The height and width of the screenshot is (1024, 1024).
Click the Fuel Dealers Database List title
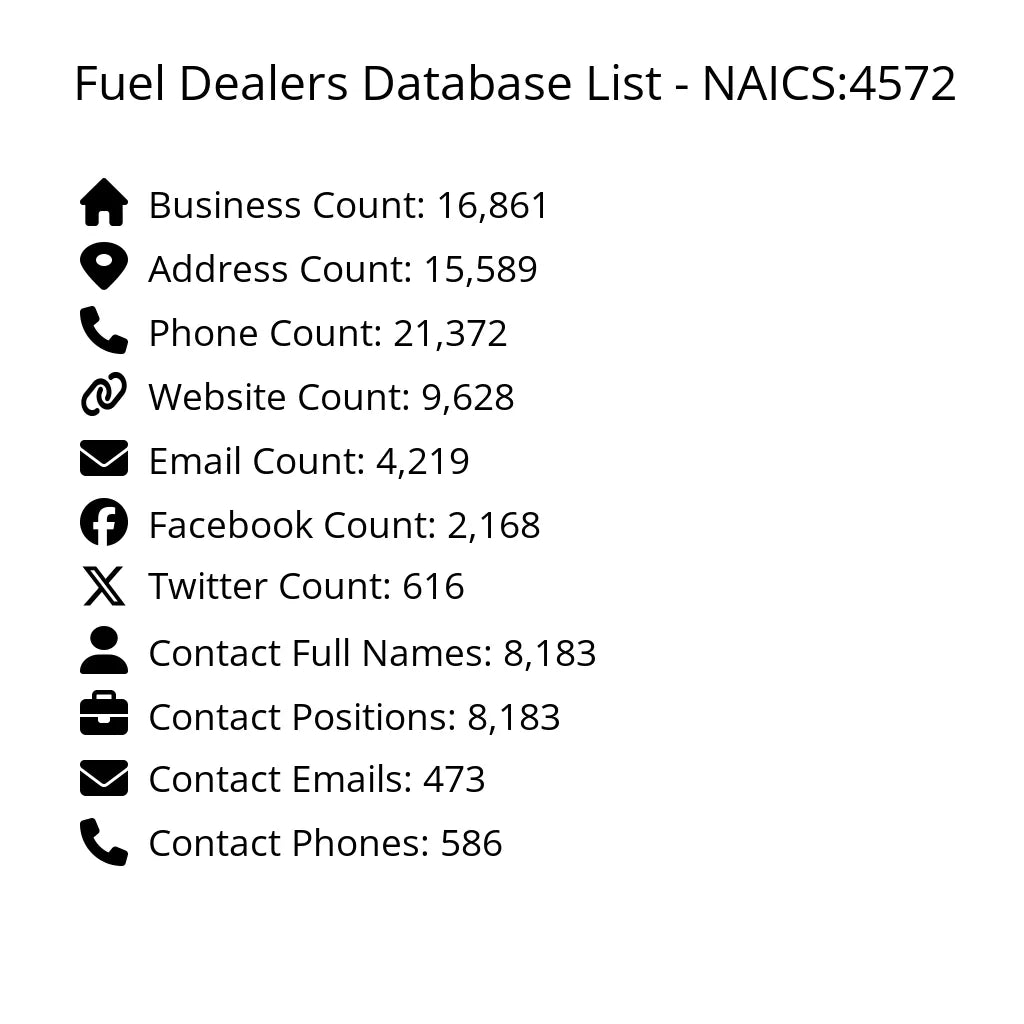click(515, 84)
